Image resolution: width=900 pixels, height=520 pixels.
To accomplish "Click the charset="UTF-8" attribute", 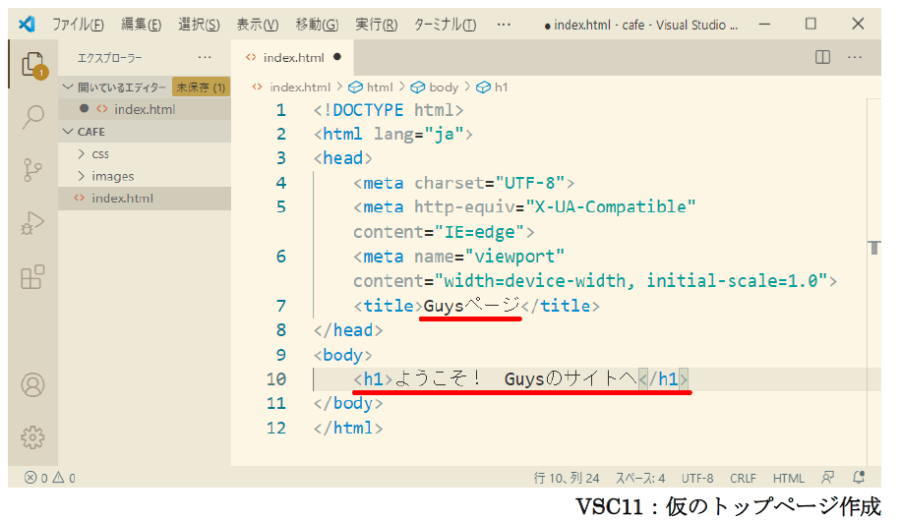I will click(490, 183).
